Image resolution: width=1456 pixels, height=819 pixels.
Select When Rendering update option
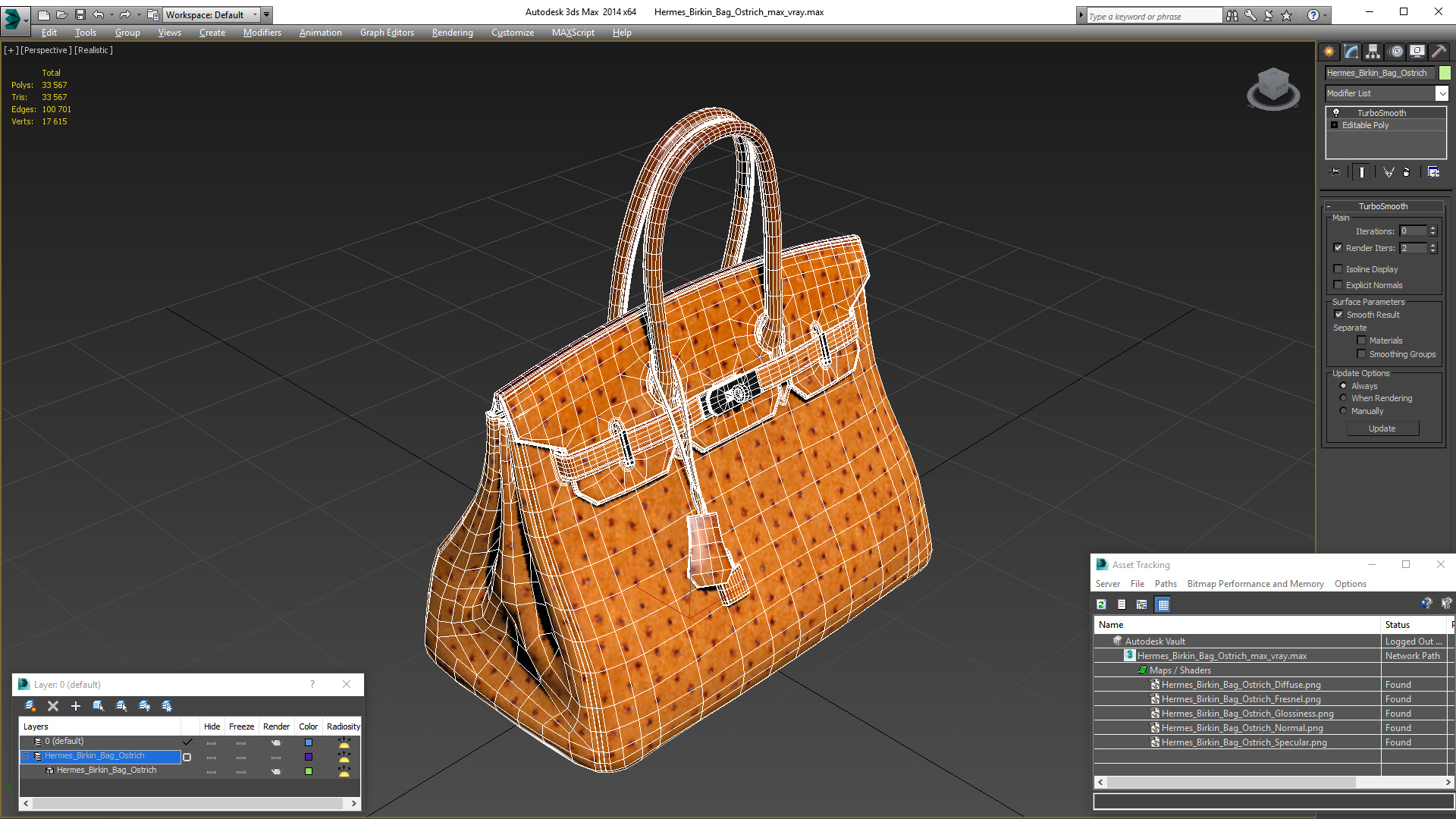(1343, 398)
